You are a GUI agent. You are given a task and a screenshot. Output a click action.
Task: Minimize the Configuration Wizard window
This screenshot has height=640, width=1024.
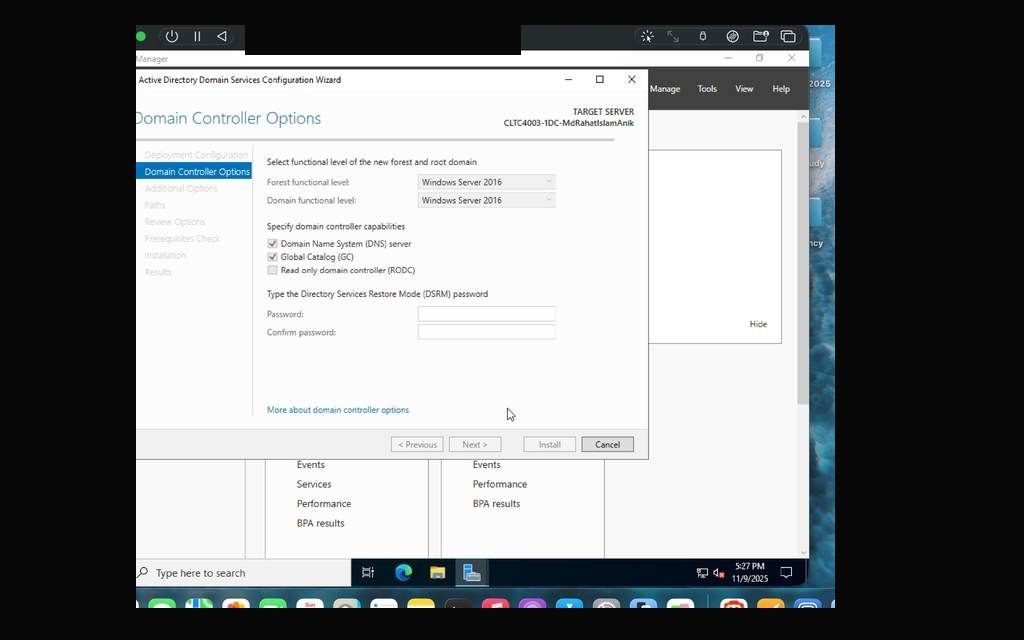pyautogui.click(x=568, y=80)
